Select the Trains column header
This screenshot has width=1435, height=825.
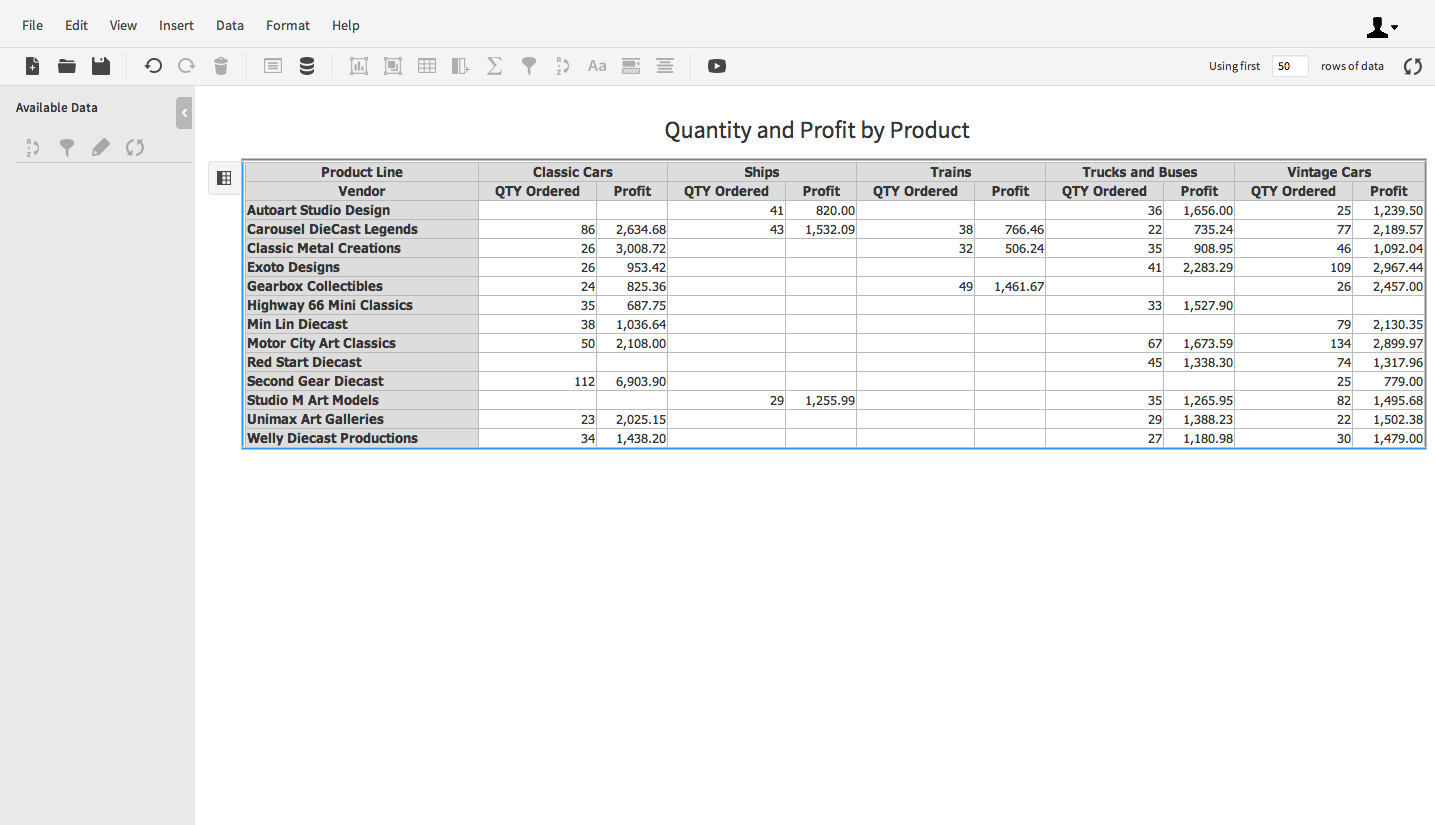(951, 172)
